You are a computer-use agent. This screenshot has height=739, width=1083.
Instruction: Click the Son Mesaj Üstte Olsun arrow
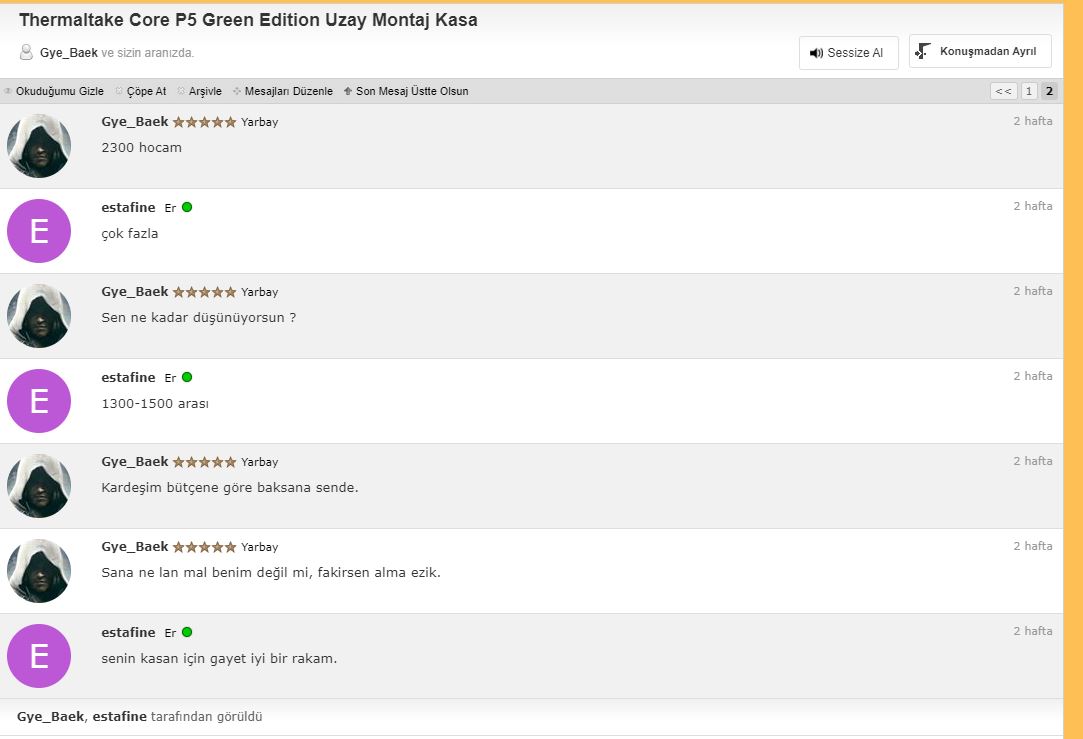(347, 91)
